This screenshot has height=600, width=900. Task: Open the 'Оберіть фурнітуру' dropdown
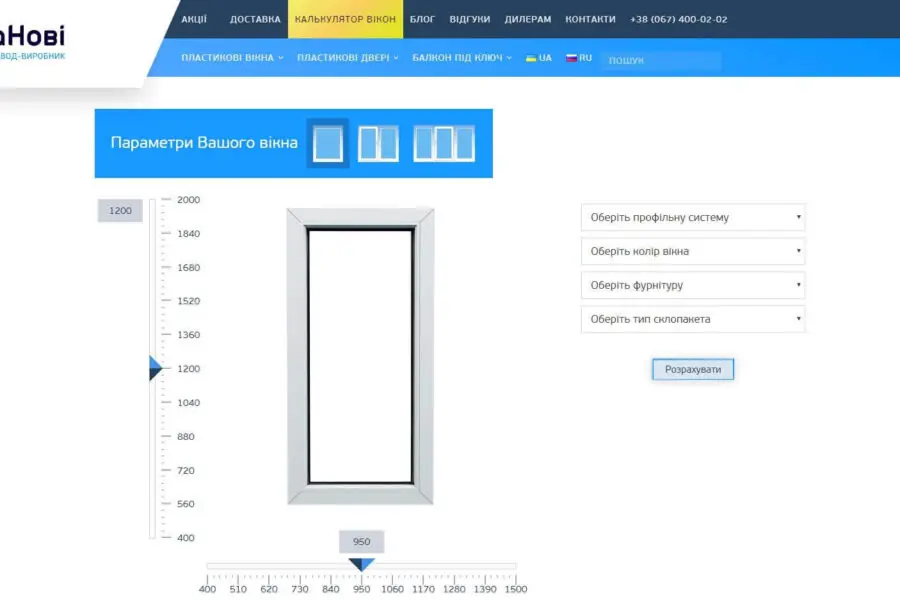tap(692, 286)
